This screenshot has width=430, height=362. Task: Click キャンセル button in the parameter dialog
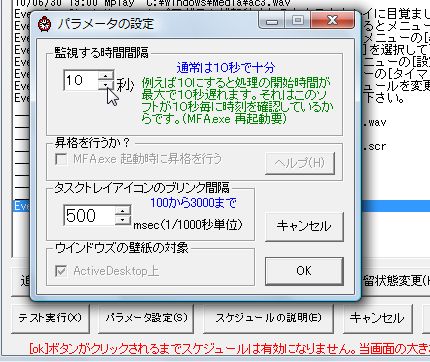[x=304, y=226]
